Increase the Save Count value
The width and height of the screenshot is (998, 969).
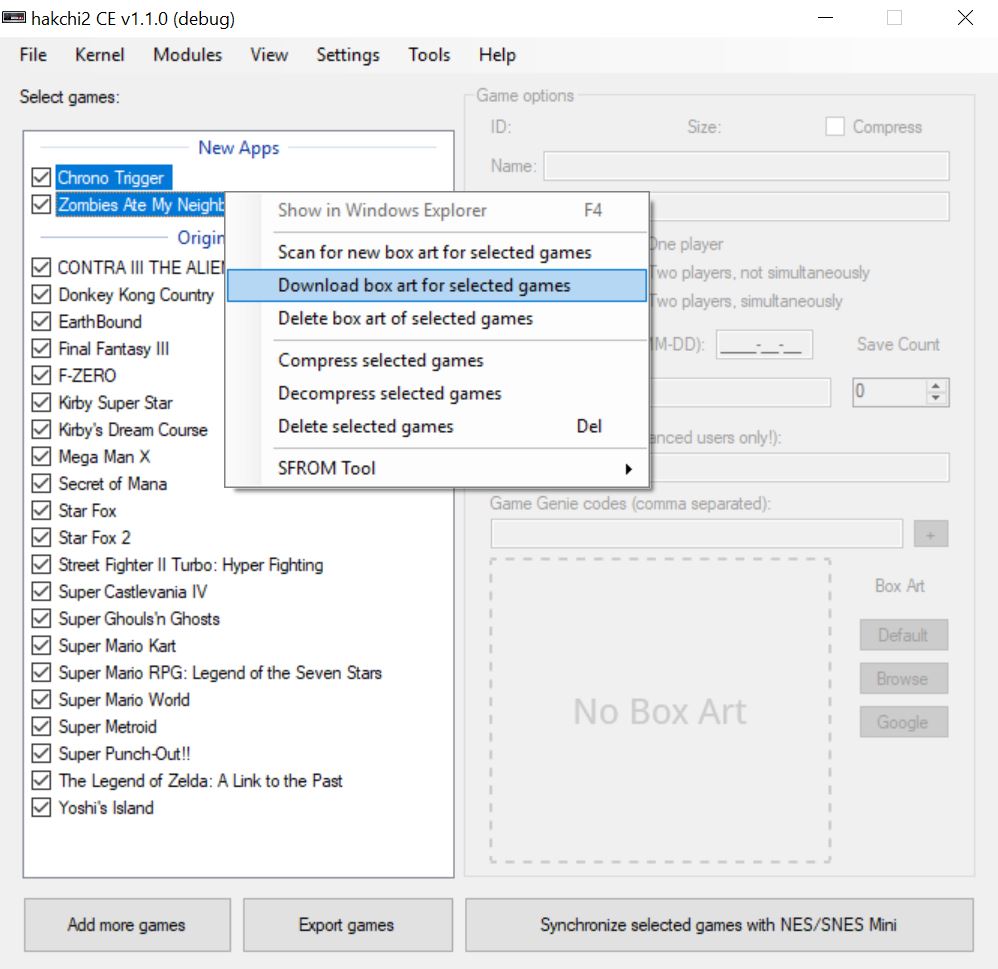935,385
